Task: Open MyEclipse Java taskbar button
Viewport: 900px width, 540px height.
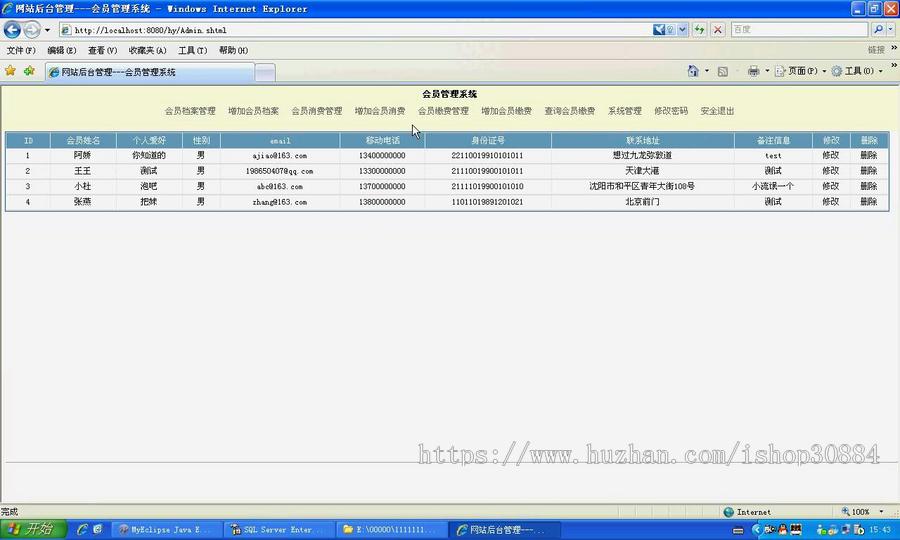Action: click(x=165, y=530)
